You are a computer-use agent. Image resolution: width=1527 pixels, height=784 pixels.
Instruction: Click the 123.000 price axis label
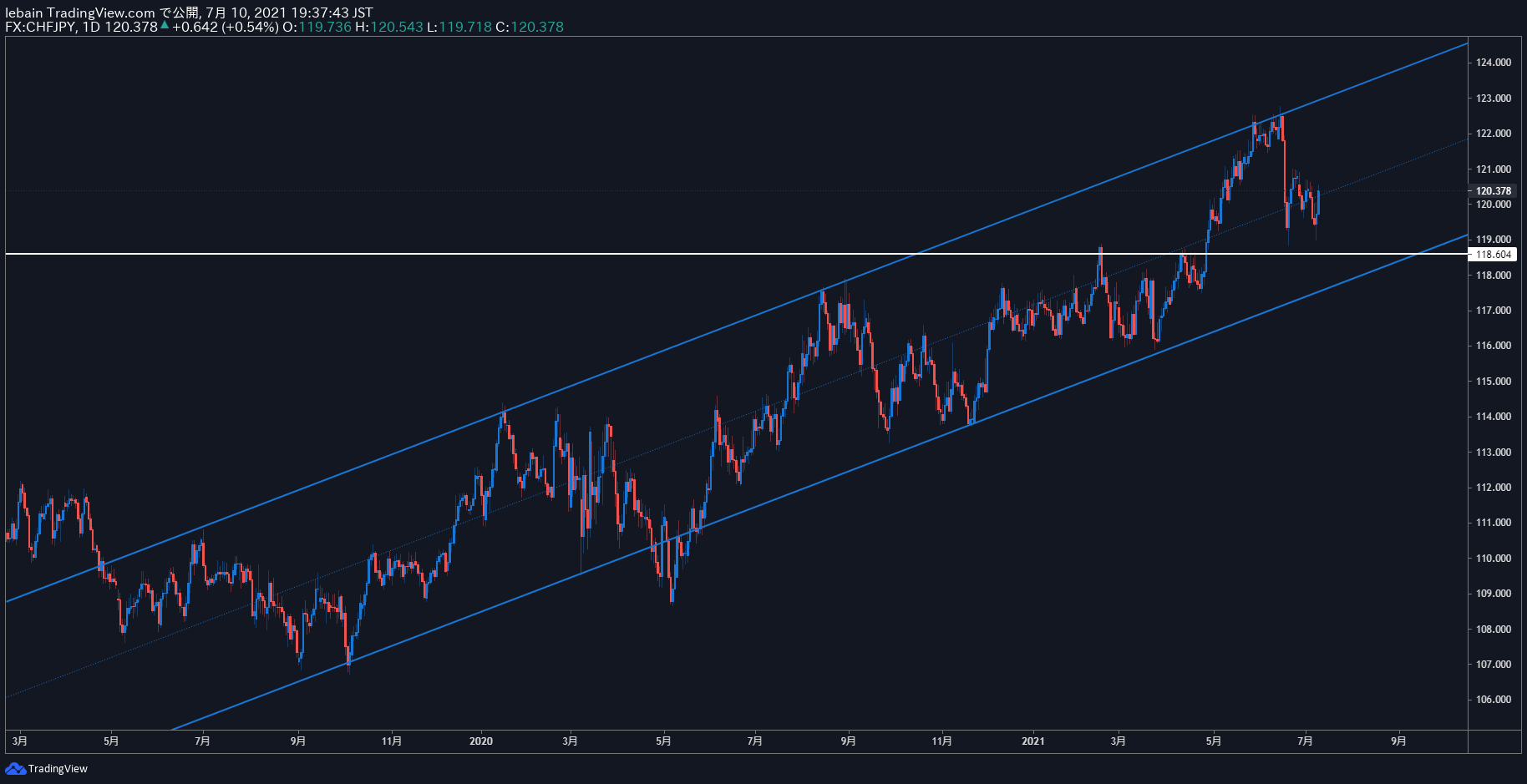pos(1494,99)
